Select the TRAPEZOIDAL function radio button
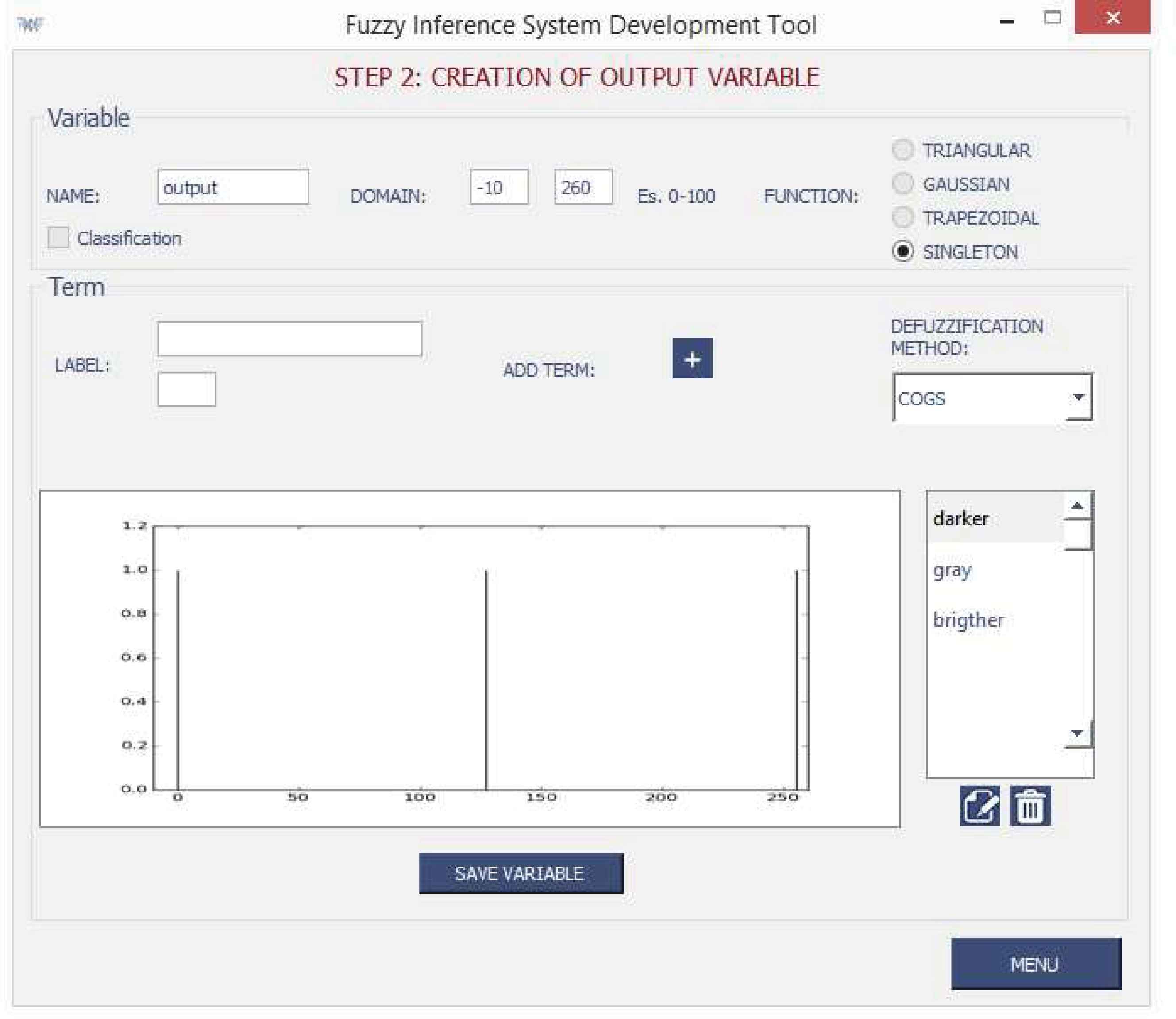The height and width of the screenshot is (1019, 1176). pos(902,217)
